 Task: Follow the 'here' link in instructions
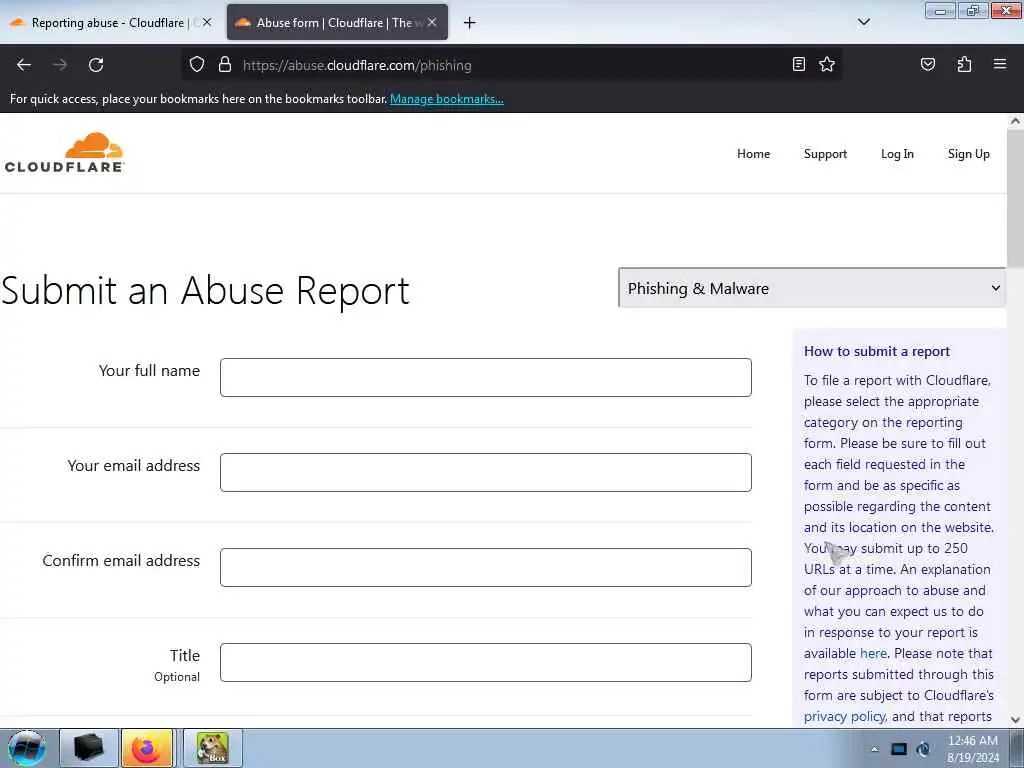click(x=873, y=653)
